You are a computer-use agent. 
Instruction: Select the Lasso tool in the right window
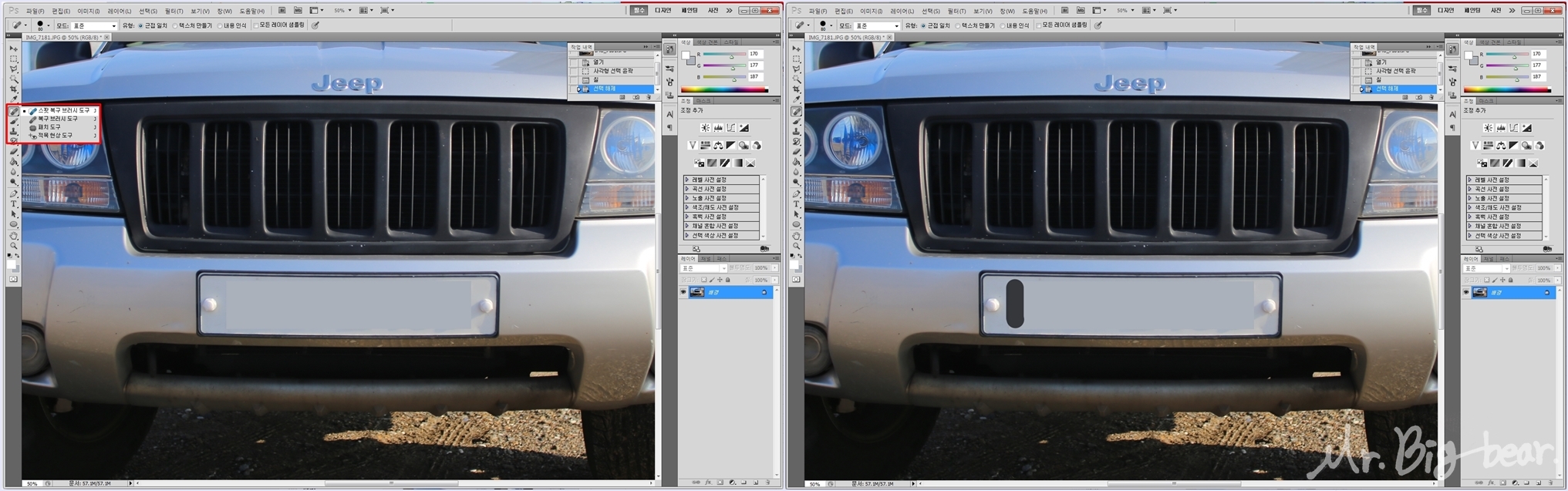pos(797,69)
